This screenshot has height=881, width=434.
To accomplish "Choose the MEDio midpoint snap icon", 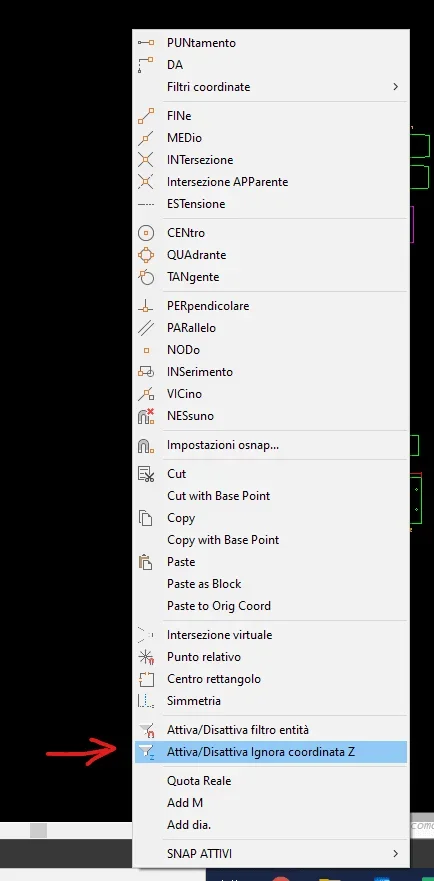I will coord(146,138).
